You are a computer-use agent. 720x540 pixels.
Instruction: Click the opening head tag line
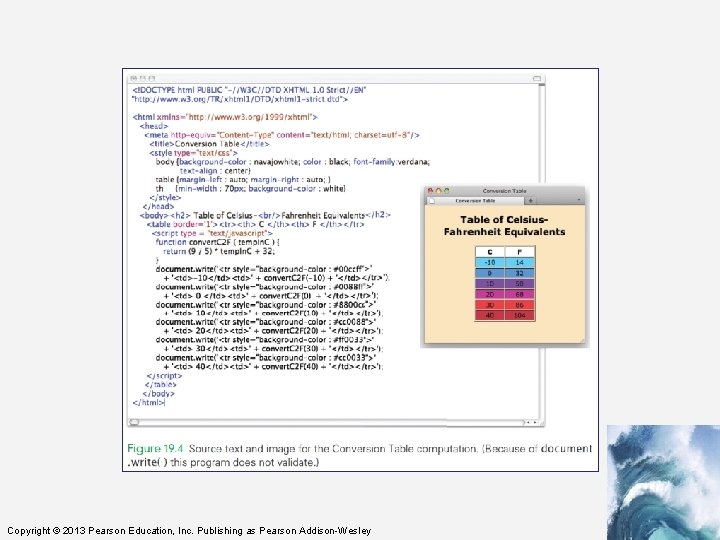[x=154, y=126]
